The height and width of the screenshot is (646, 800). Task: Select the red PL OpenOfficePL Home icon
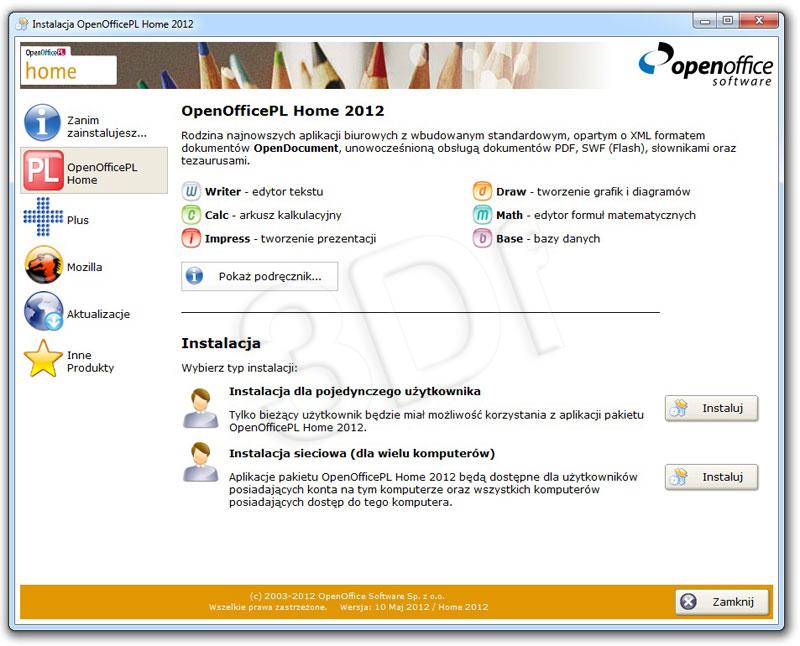click(x=43, y=170)
